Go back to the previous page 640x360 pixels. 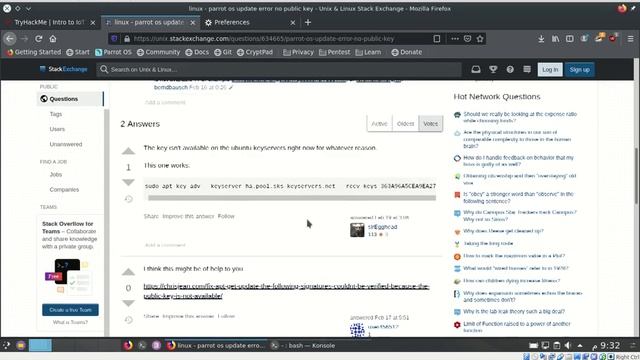tap(10, 39)
